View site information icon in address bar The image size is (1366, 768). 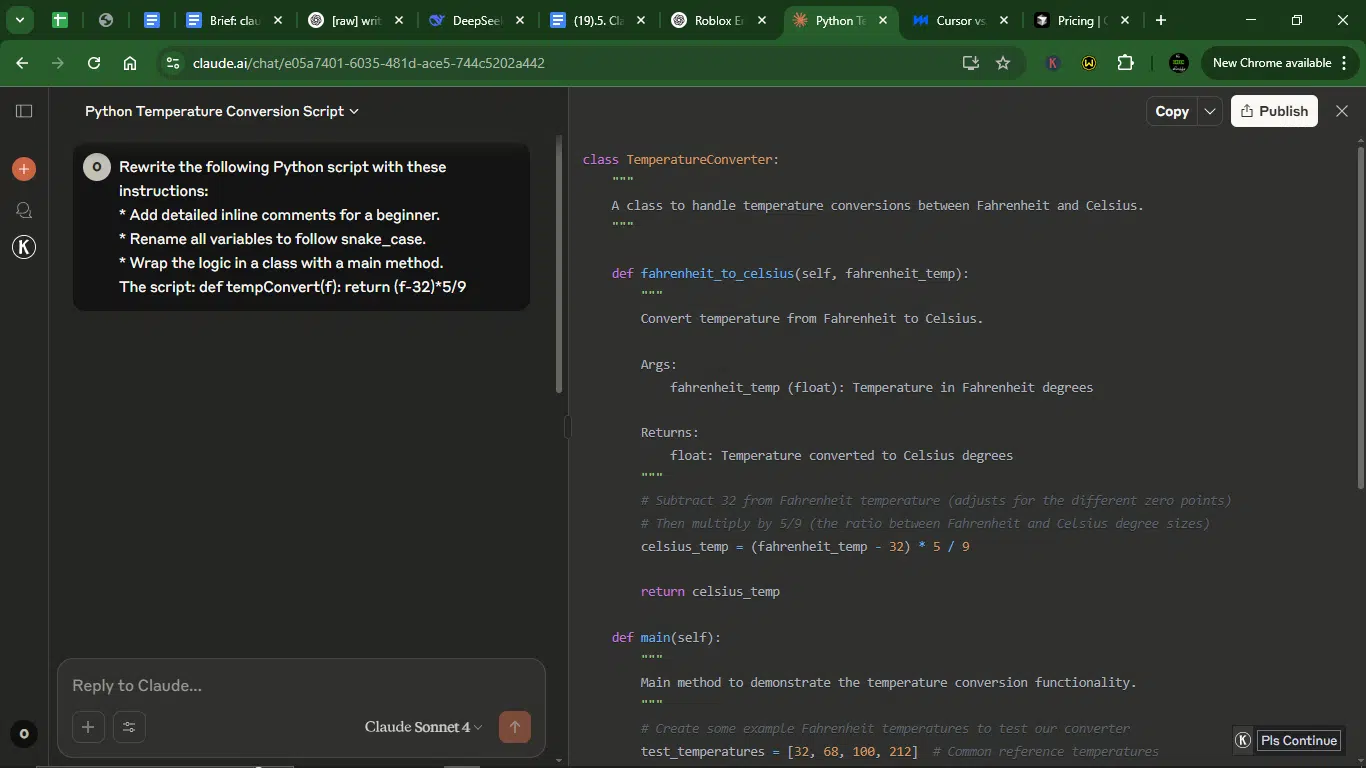pyautogui.click(x=173, y=63)
